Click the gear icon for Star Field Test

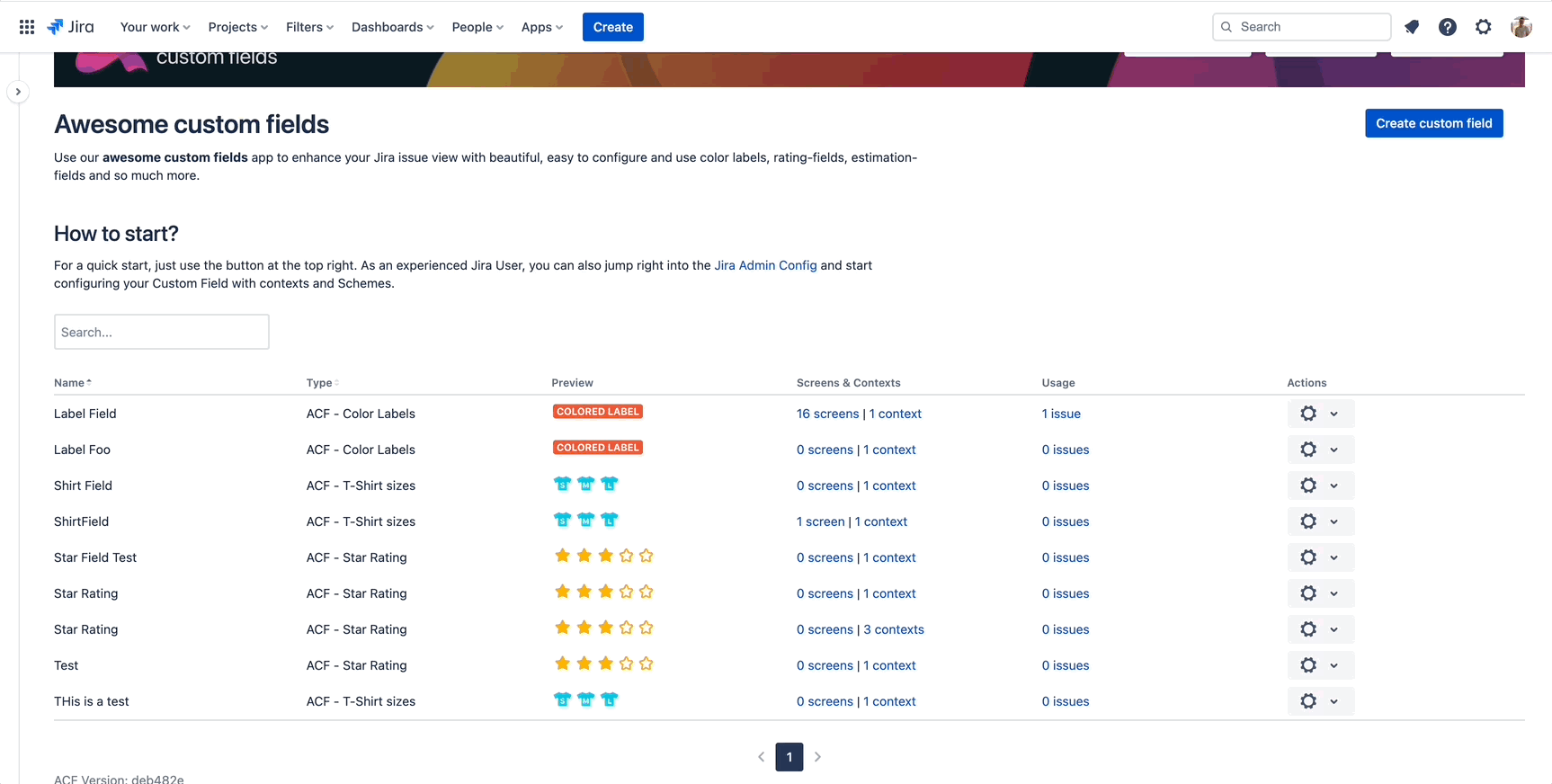[x=1308, y=557]
